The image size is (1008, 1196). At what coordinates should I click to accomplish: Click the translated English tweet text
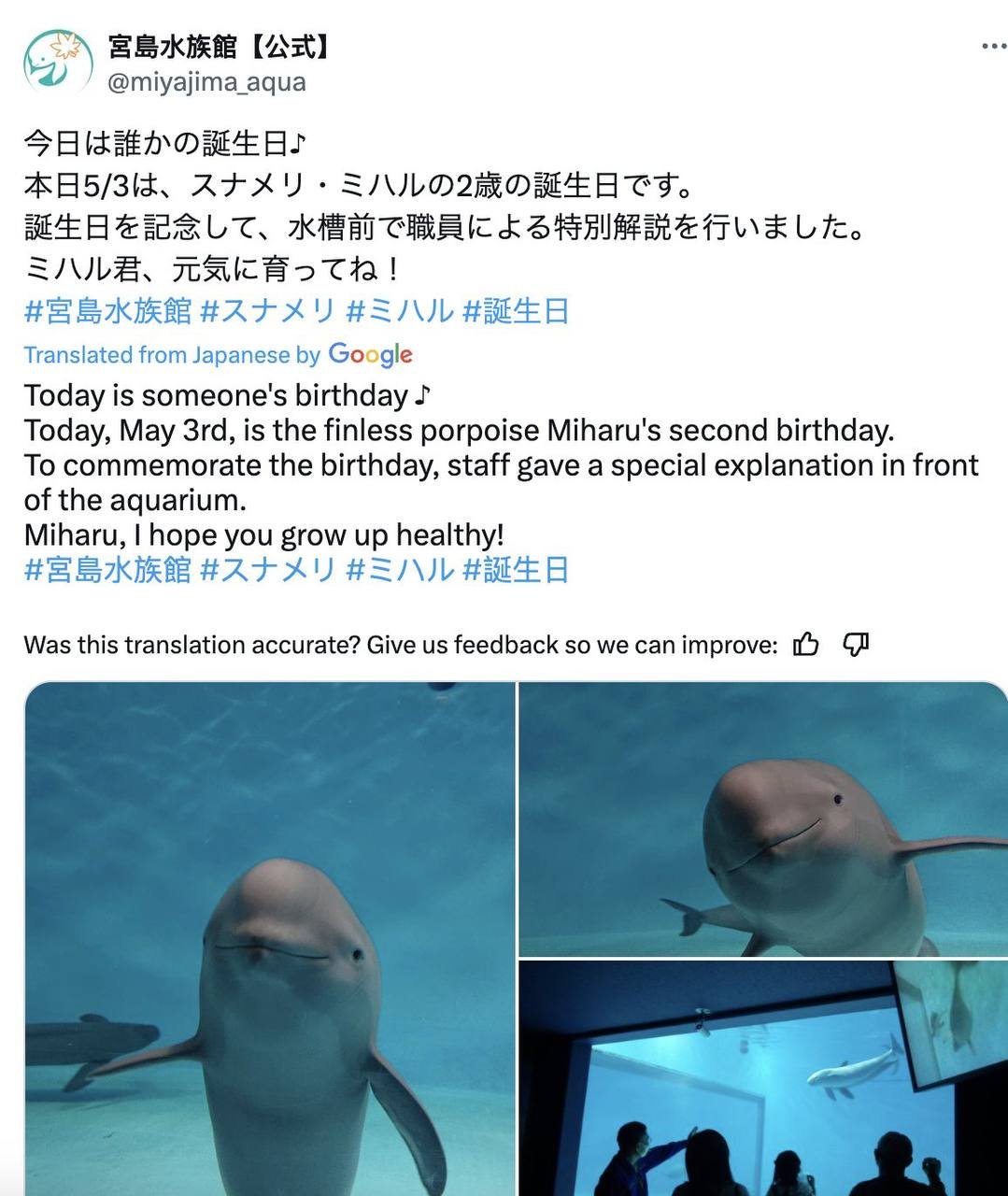pyautogui.click(x=502, y=464)
